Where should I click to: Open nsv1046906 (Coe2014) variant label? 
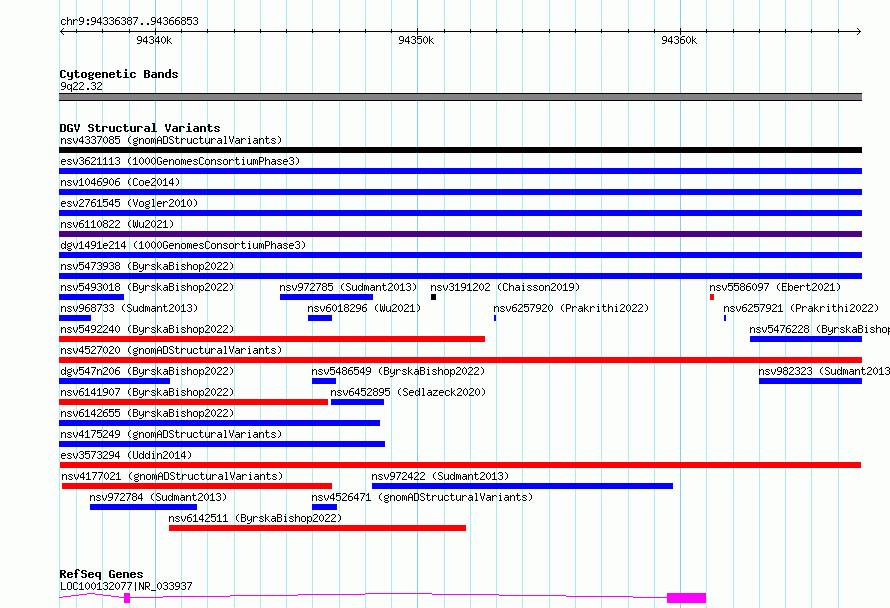tap(120, 182)
